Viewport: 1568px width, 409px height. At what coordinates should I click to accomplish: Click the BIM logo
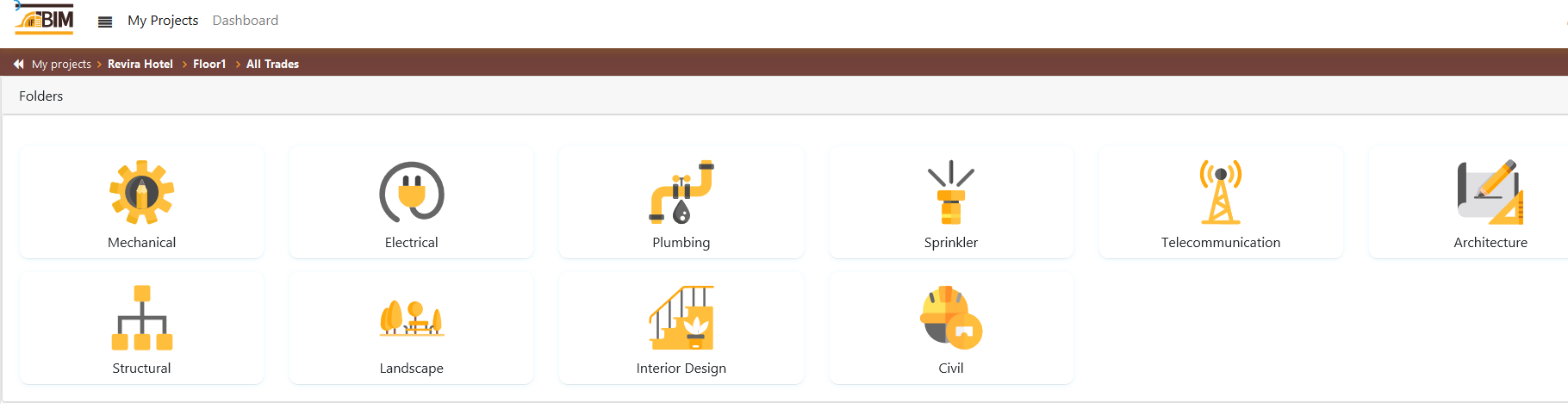click(x=45, y=19)
